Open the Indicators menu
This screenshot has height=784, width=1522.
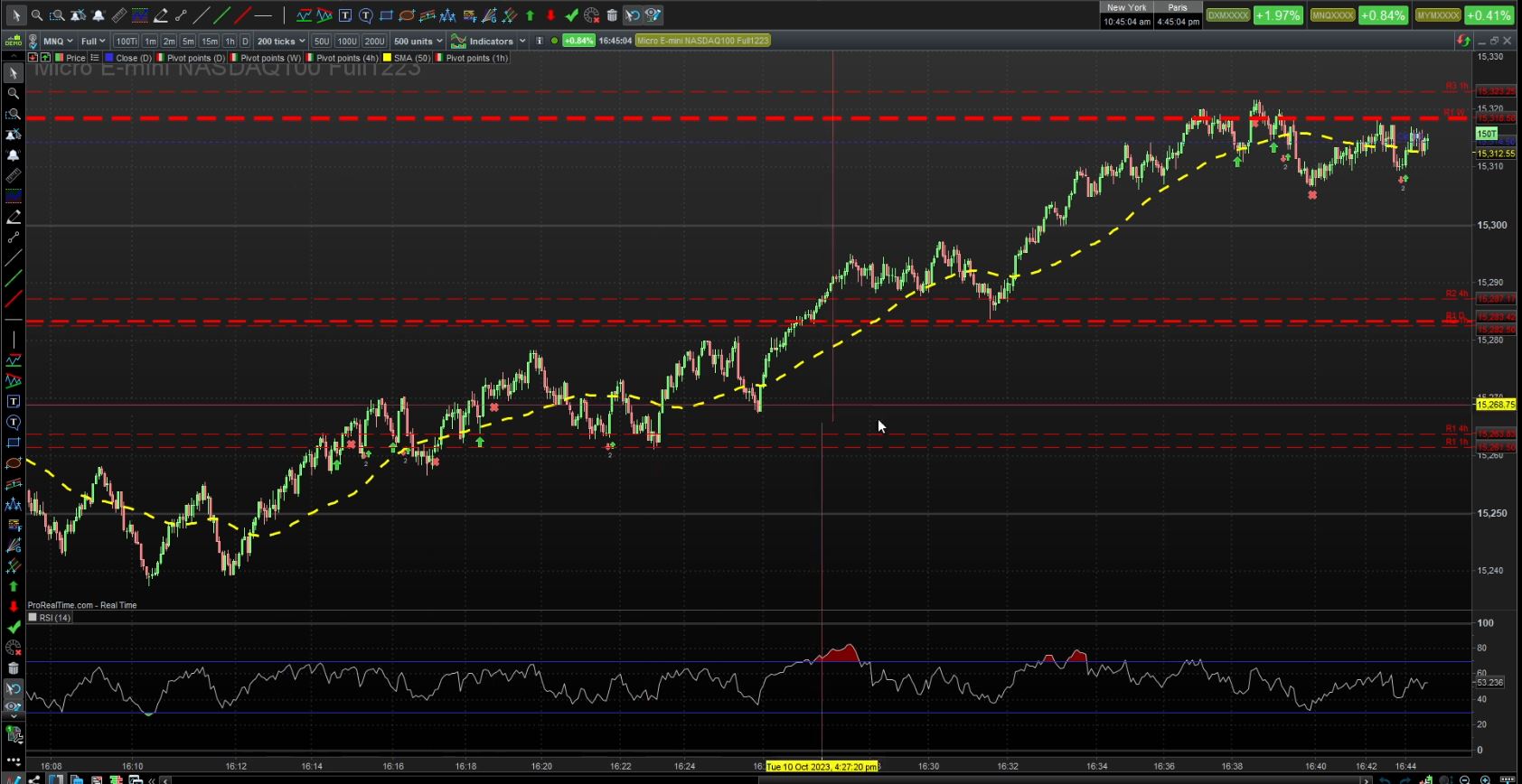point(489,41)
